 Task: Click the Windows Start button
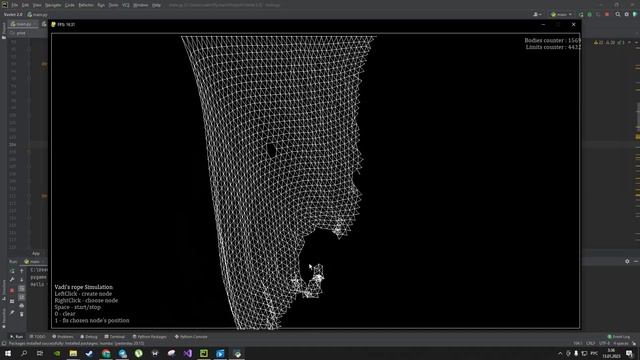pos(8,353)
